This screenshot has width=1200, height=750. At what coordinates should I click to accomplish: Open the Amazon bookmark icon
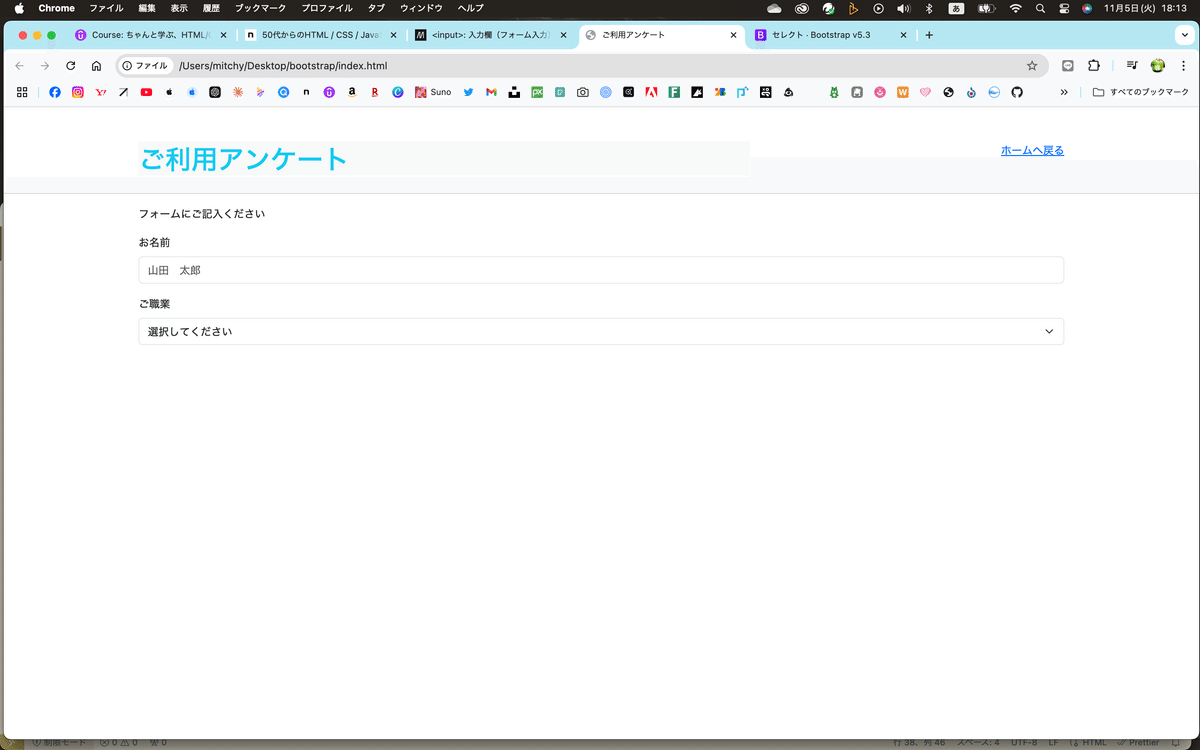[x=351, y=91]
